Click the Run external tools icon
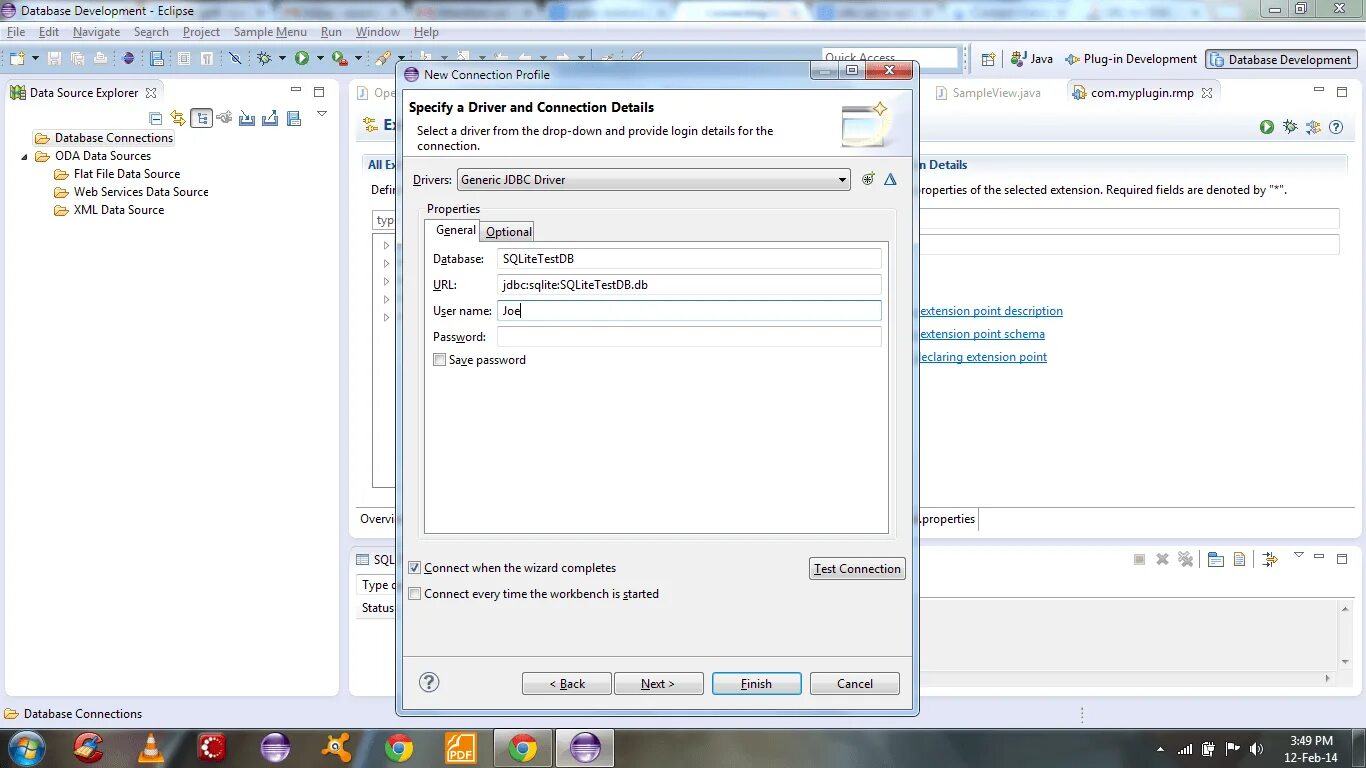Viewport: 1366px width, 768px height. click(340, 59)
